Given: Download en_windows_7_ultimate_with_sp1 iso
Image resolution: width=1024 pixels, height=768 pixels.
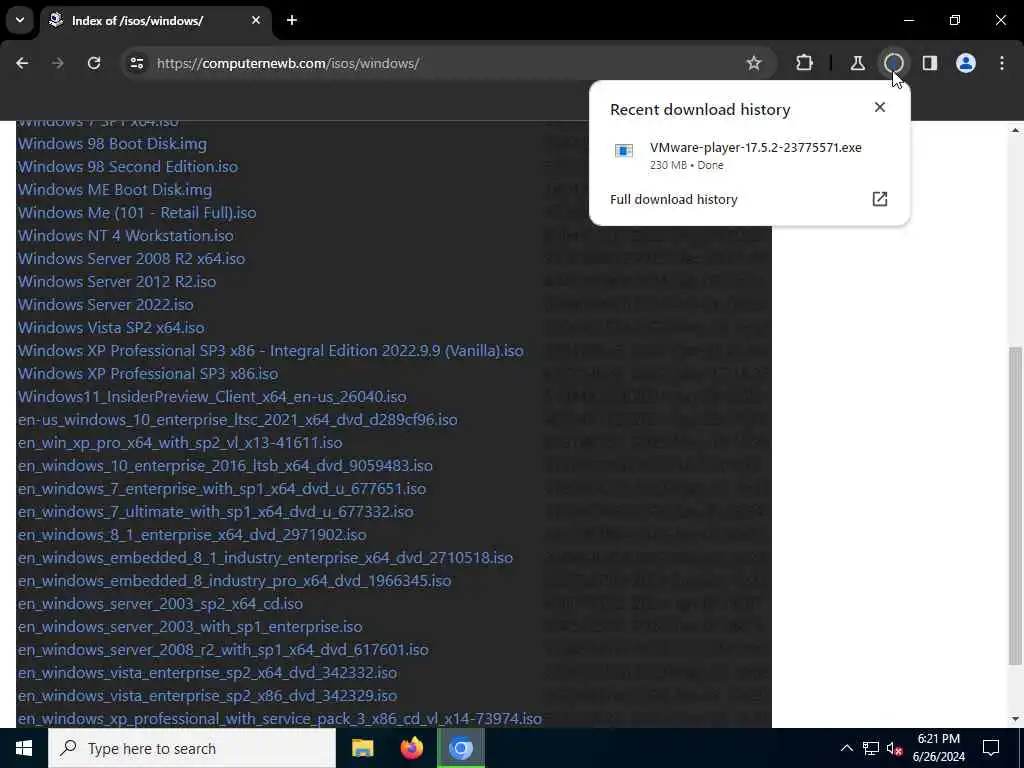Looking at the screenshot, I should pos(216,511).
